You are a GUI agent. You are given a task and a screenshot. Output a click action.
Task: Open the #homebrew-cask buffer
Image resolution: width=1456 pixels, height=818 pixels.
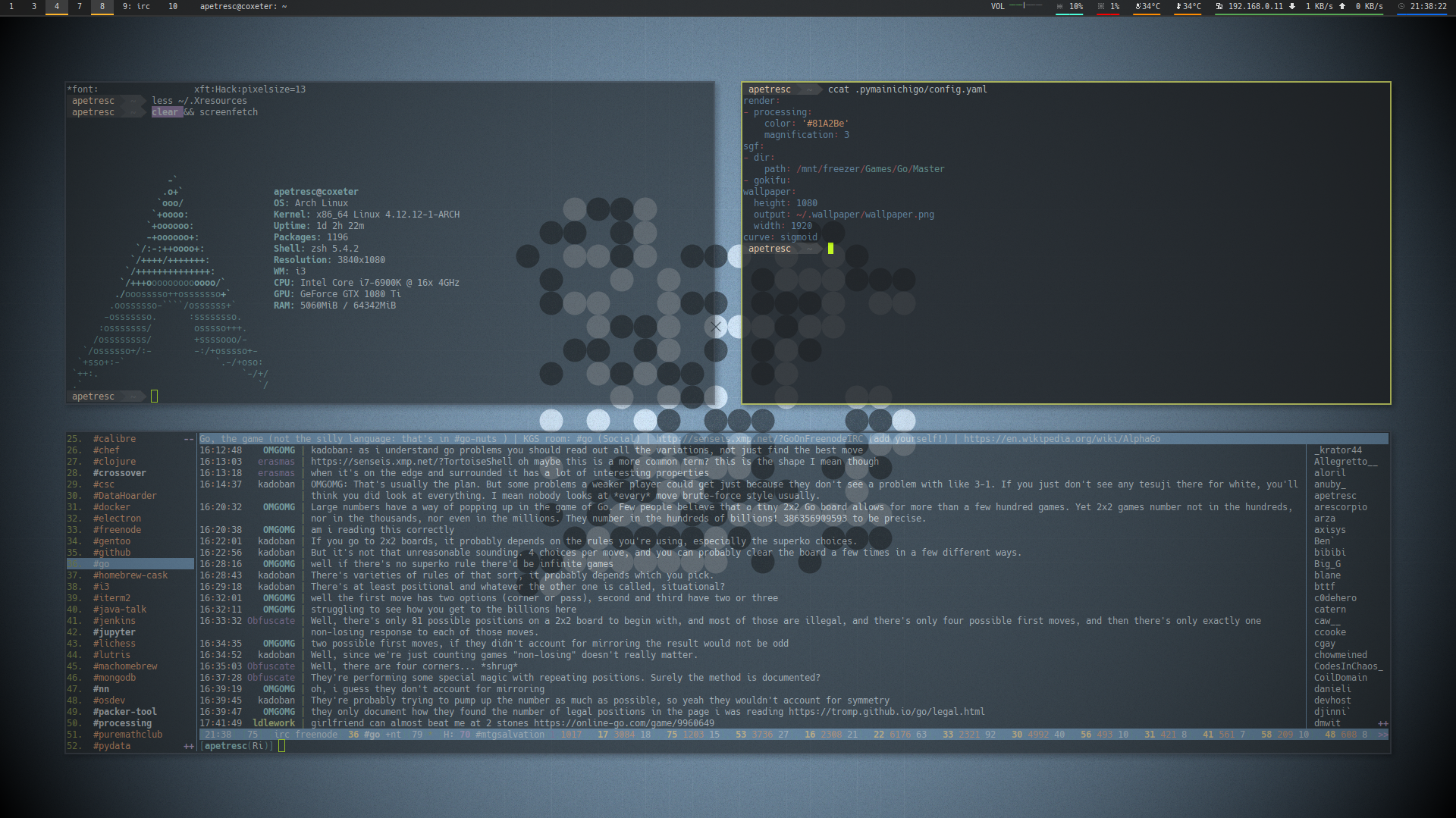(x=130, y=575)
